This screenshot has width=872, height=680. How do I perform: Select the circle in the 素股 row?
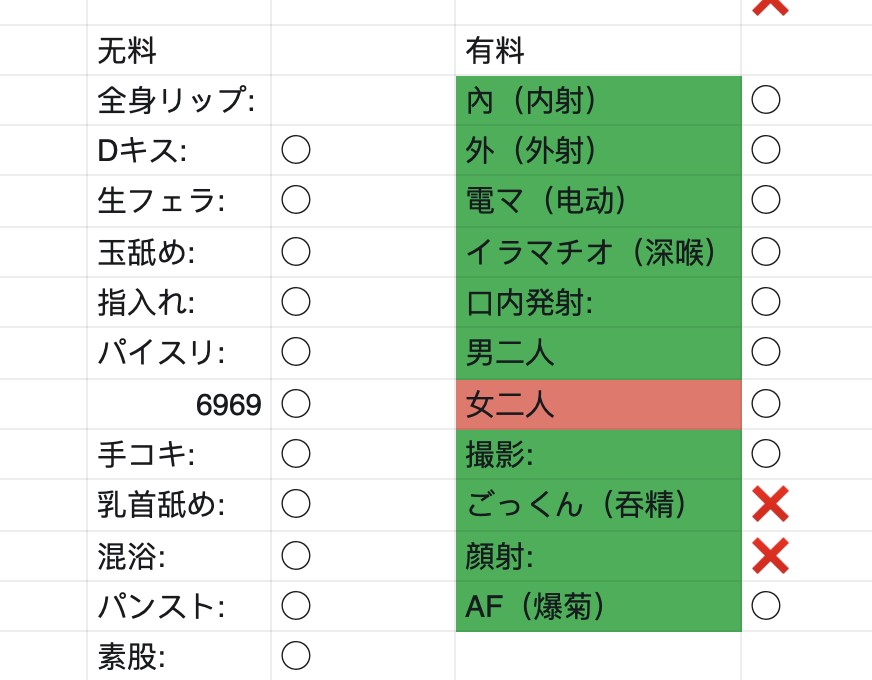[x=296, y=656]
